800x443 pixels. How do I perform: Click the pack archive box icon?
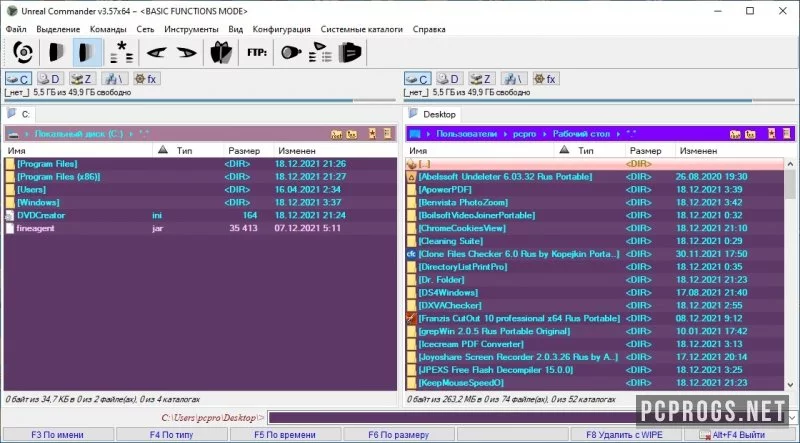(x=221, y=52)
